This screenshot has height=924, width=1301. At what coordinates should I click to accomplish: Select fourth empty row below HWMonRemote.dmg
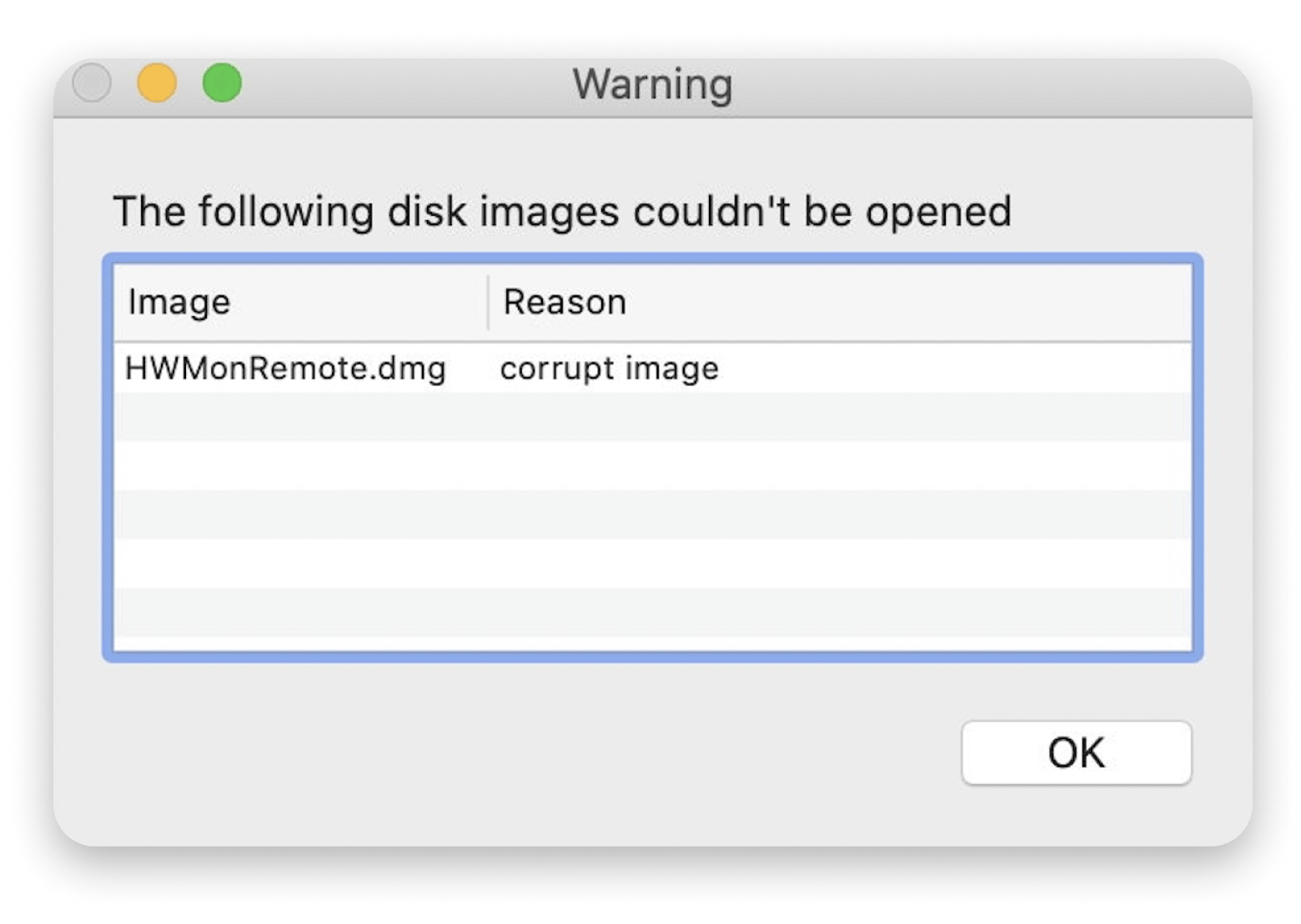[652, 564]
